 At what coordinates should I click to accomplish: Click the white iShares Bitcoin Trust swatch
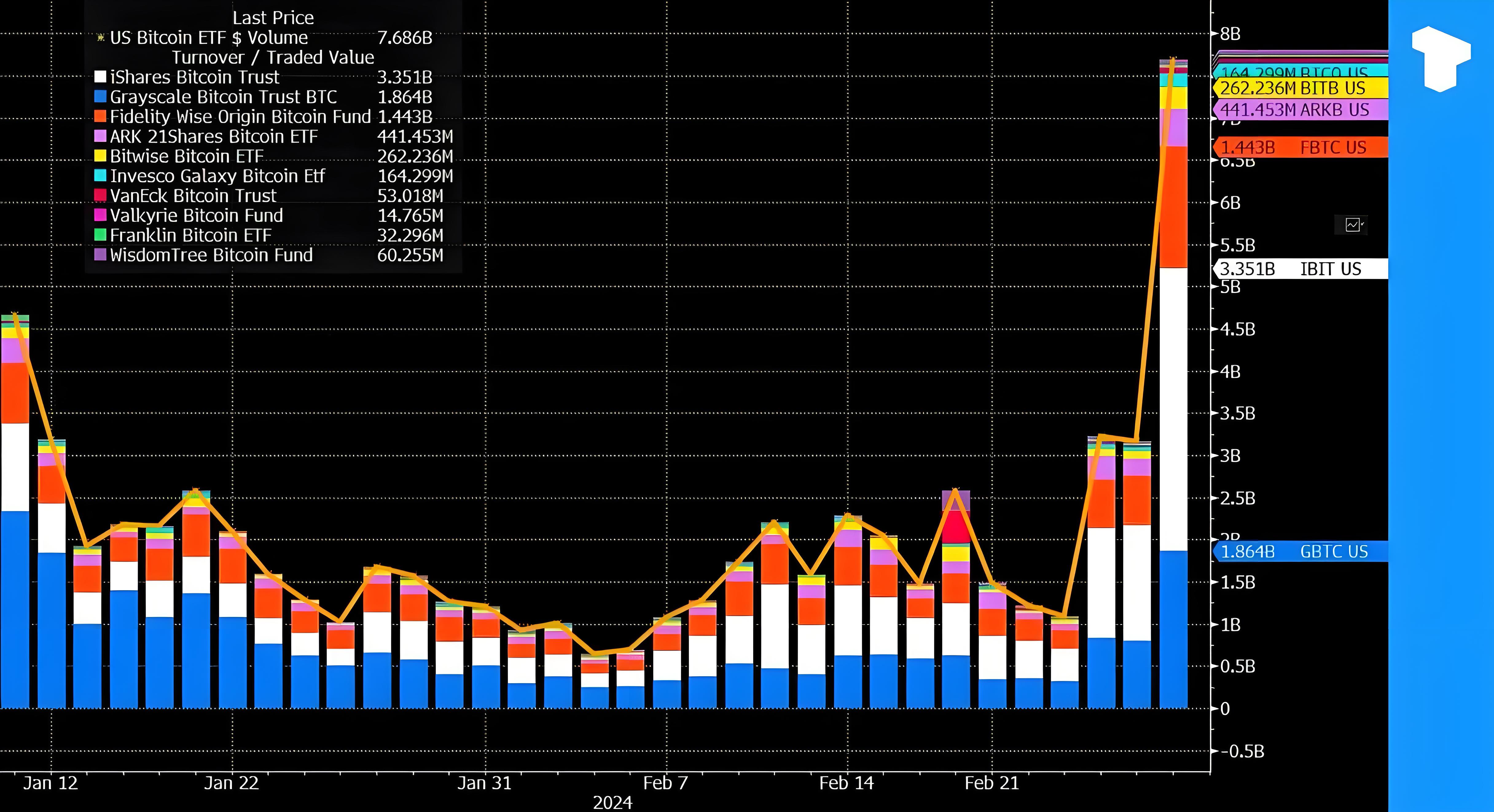tap(100, 76)
